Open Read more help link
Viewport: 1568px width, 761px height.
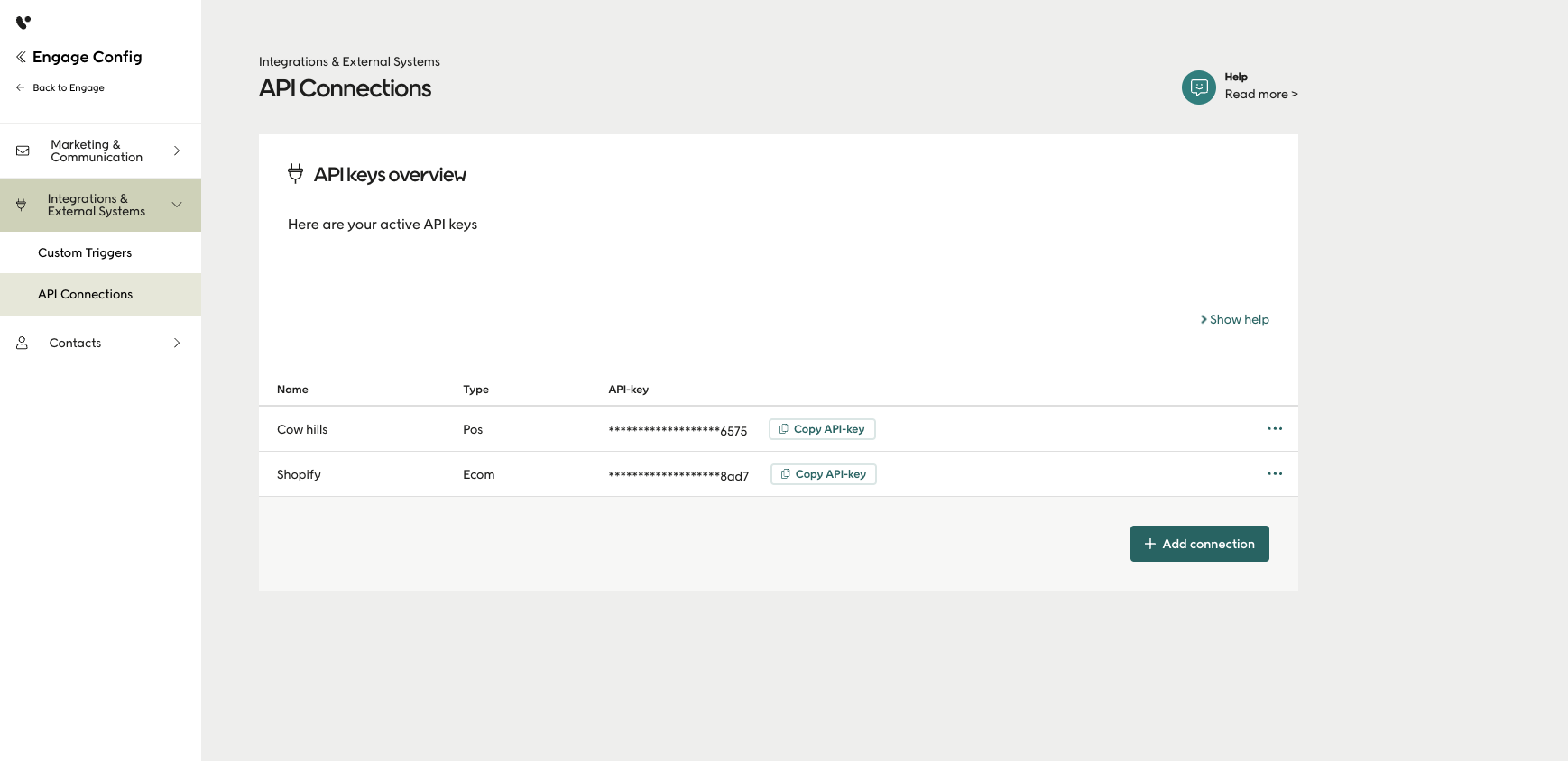[x=1261, y=94]
